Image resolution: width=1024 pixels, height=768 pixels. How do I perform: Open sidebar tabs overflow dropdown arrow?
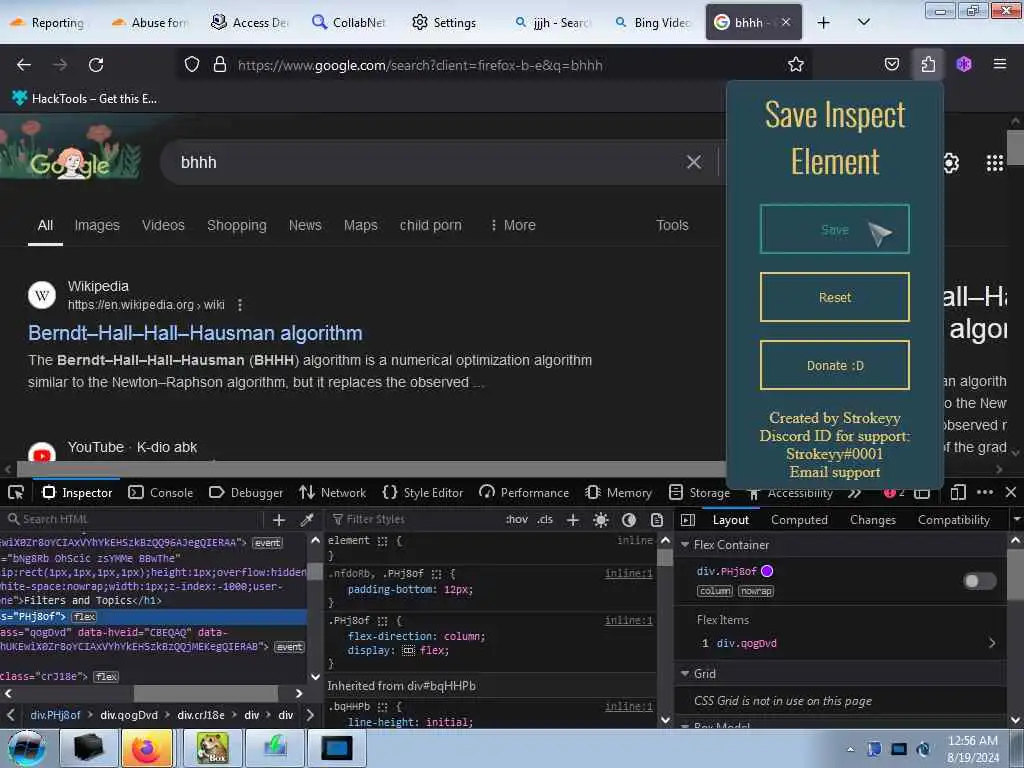[x=1016, y=520]
